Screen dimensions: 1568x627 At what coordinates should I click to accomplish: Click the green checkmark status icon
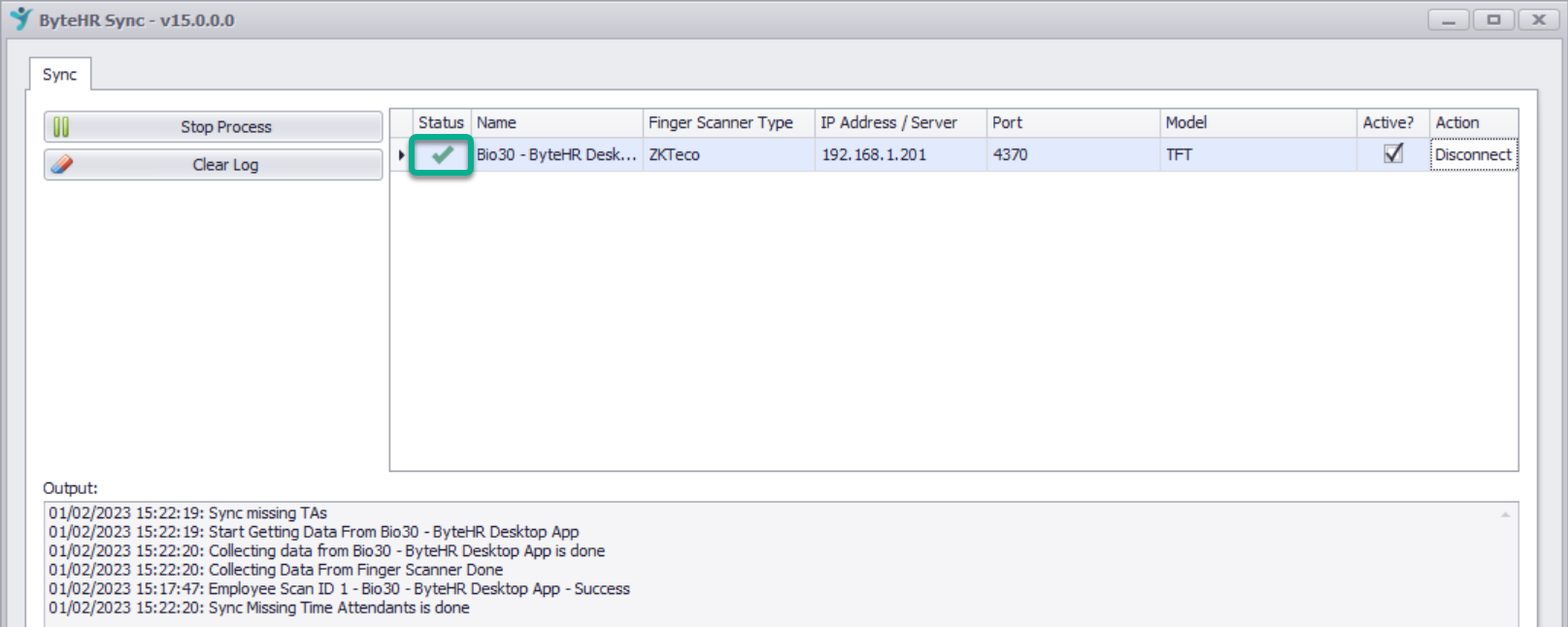point(443,154)
